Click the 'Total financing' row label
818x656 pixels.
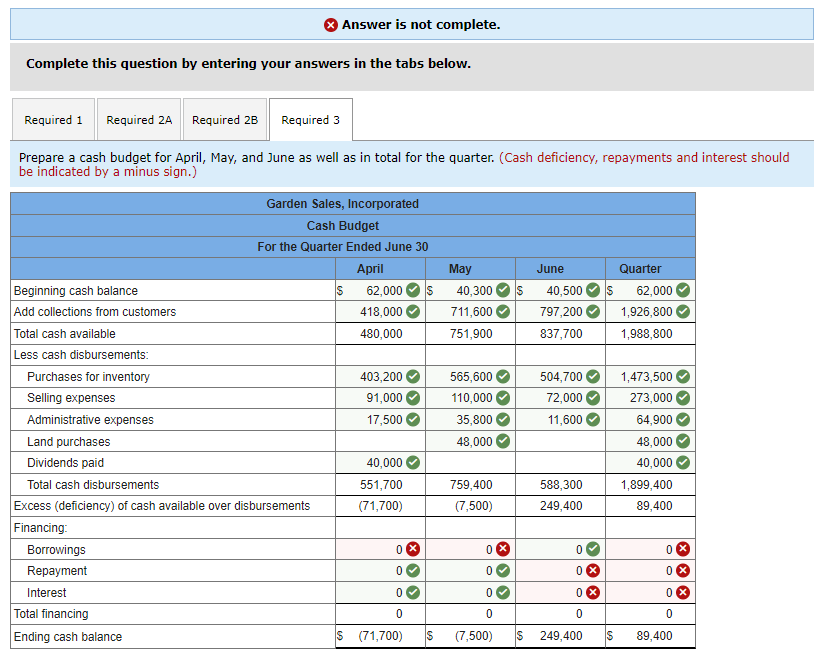pos(51,614)
